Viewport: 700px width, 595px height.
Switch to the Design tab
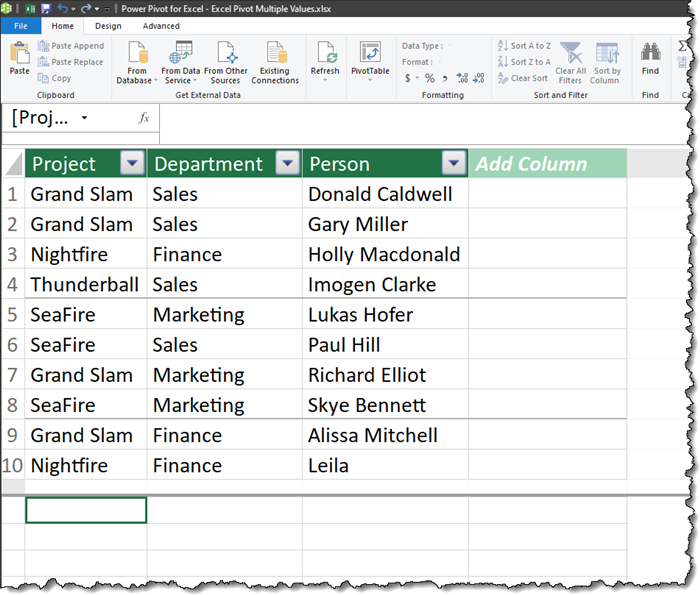pos(108,26)
